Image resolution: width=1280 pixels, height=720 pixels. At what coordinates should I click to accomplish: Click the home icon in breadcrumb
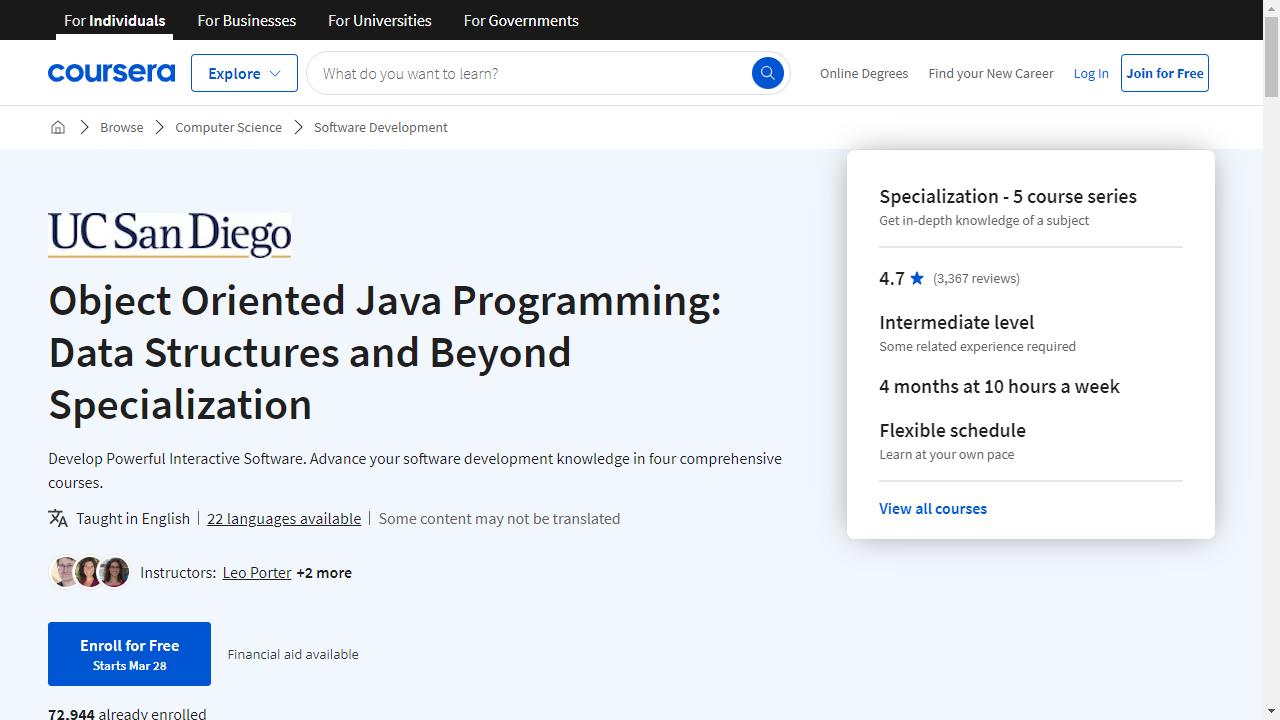58,127
